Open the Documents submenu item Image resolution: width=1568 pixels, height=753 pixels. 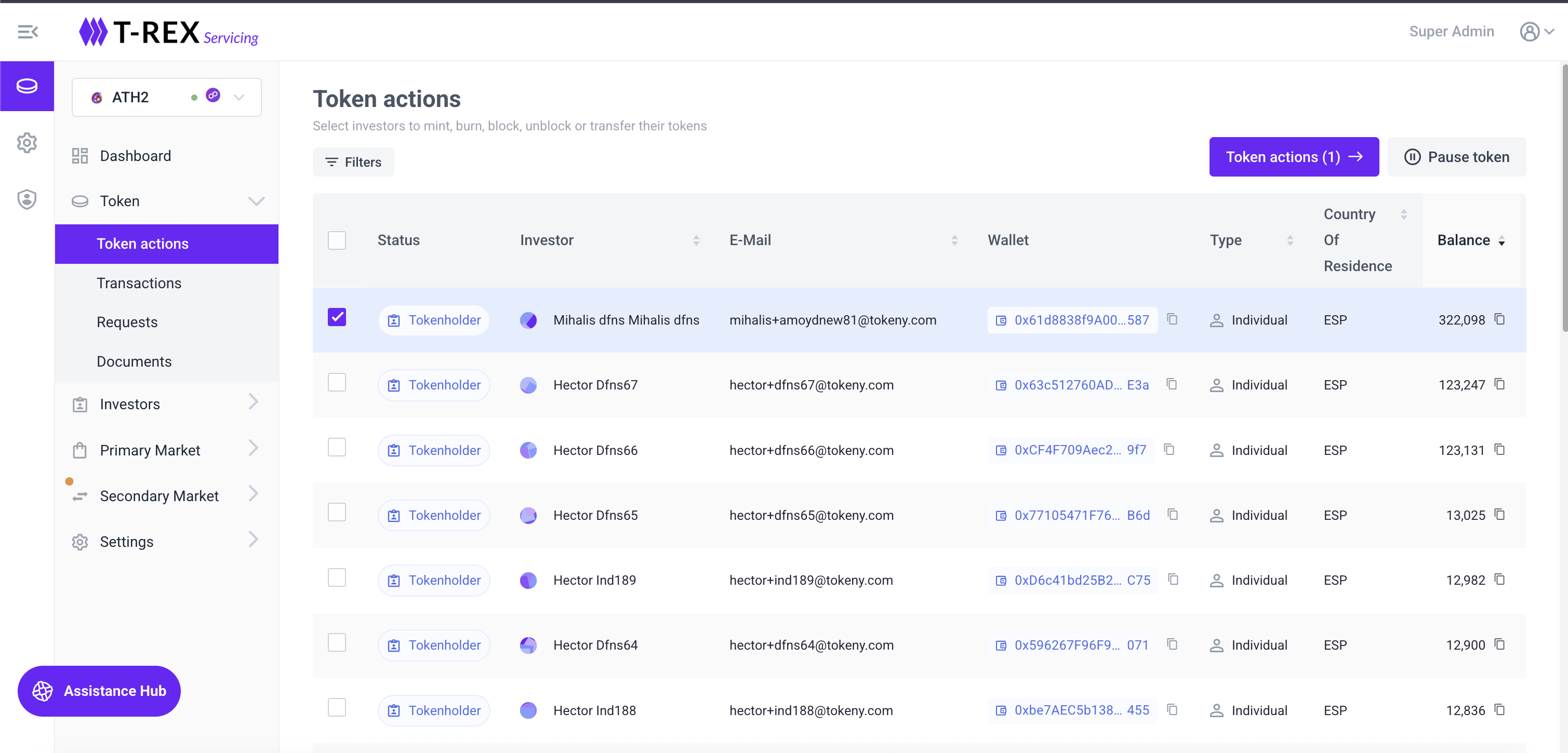point(134,361)
